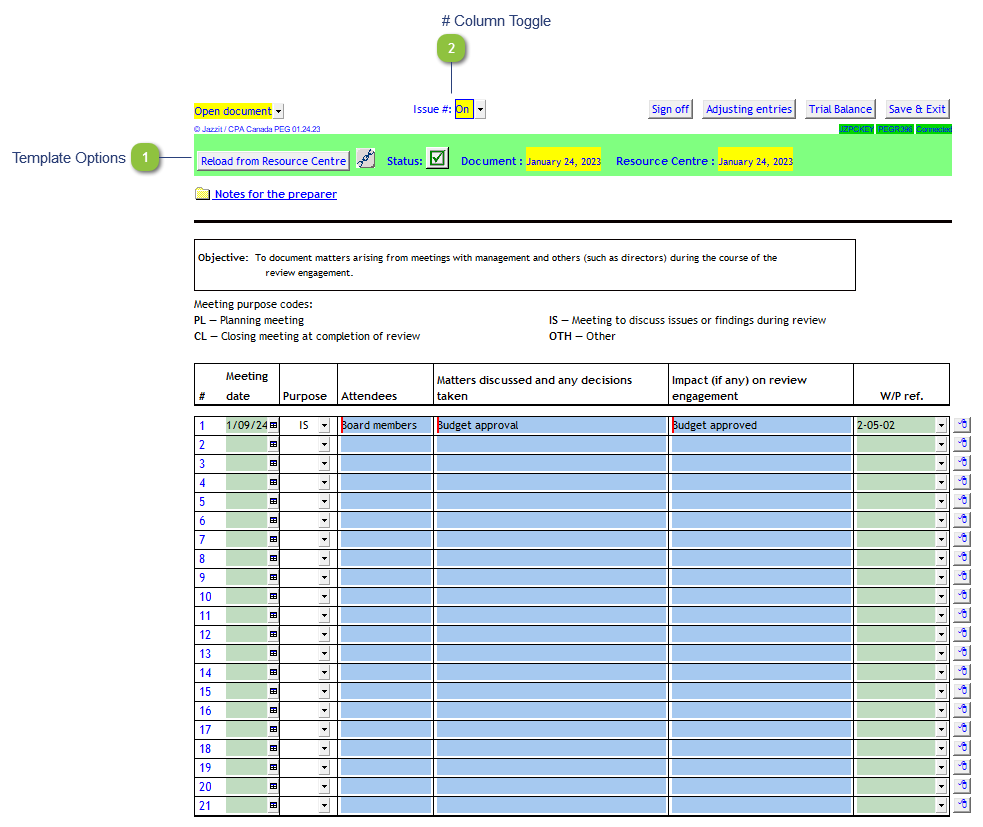The width and height of the screenshot is (983, 827).
Task: Click Reload from Resource Centre button
Action: pyautogui.click(x=273, y=161)
